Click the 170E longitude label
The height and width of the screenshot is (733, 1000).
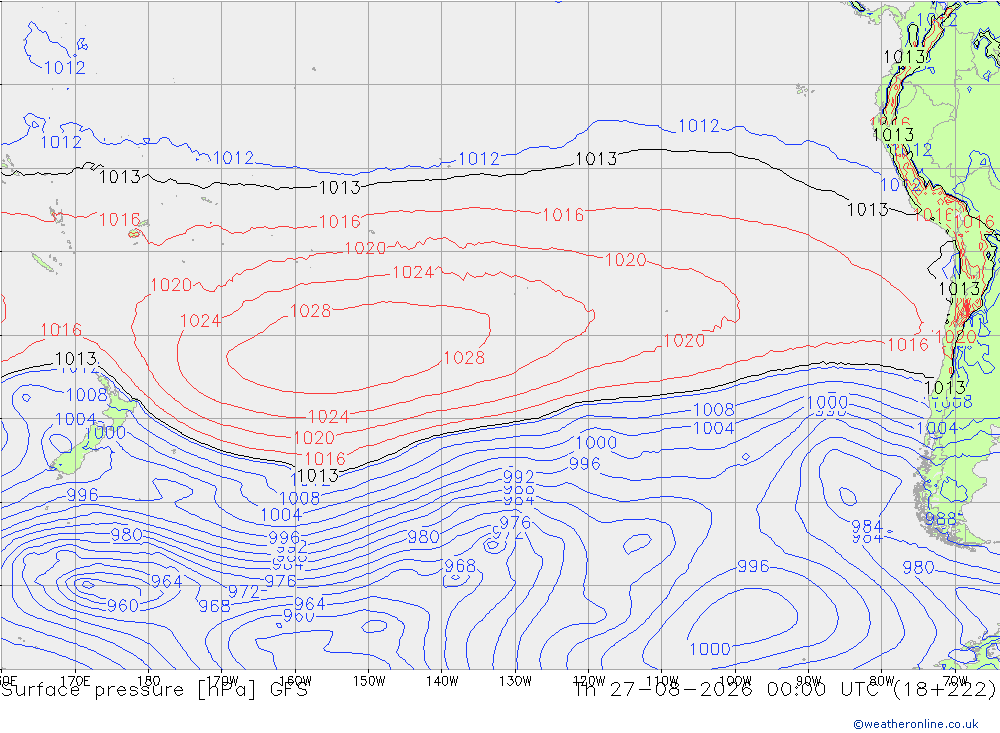pyautogui.click(x=75, y=681)
